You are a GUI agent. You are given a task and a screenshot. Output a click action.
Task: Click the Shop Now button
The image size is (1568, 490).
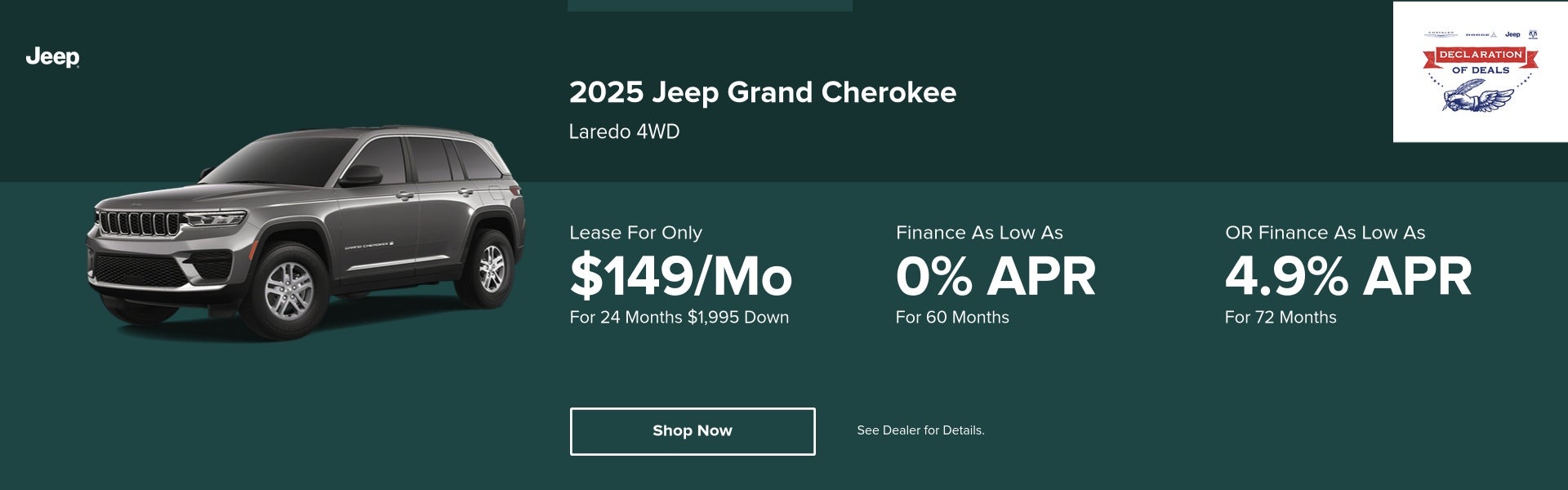coord(692,430)
